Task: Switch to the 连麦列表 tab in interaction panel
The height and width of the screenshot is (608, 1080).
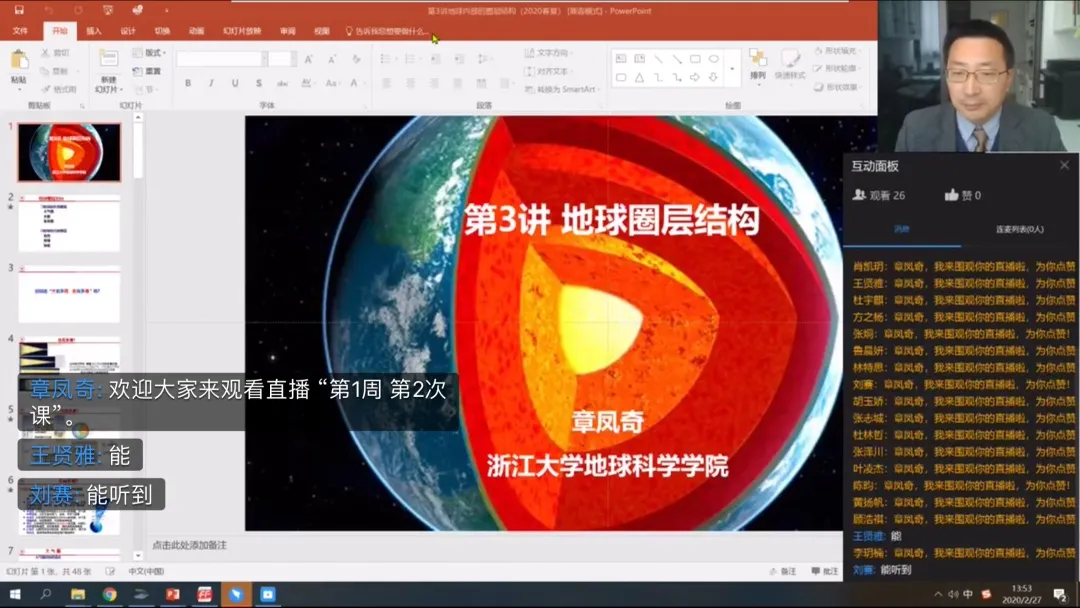Action: click(x=1019, y=229)
